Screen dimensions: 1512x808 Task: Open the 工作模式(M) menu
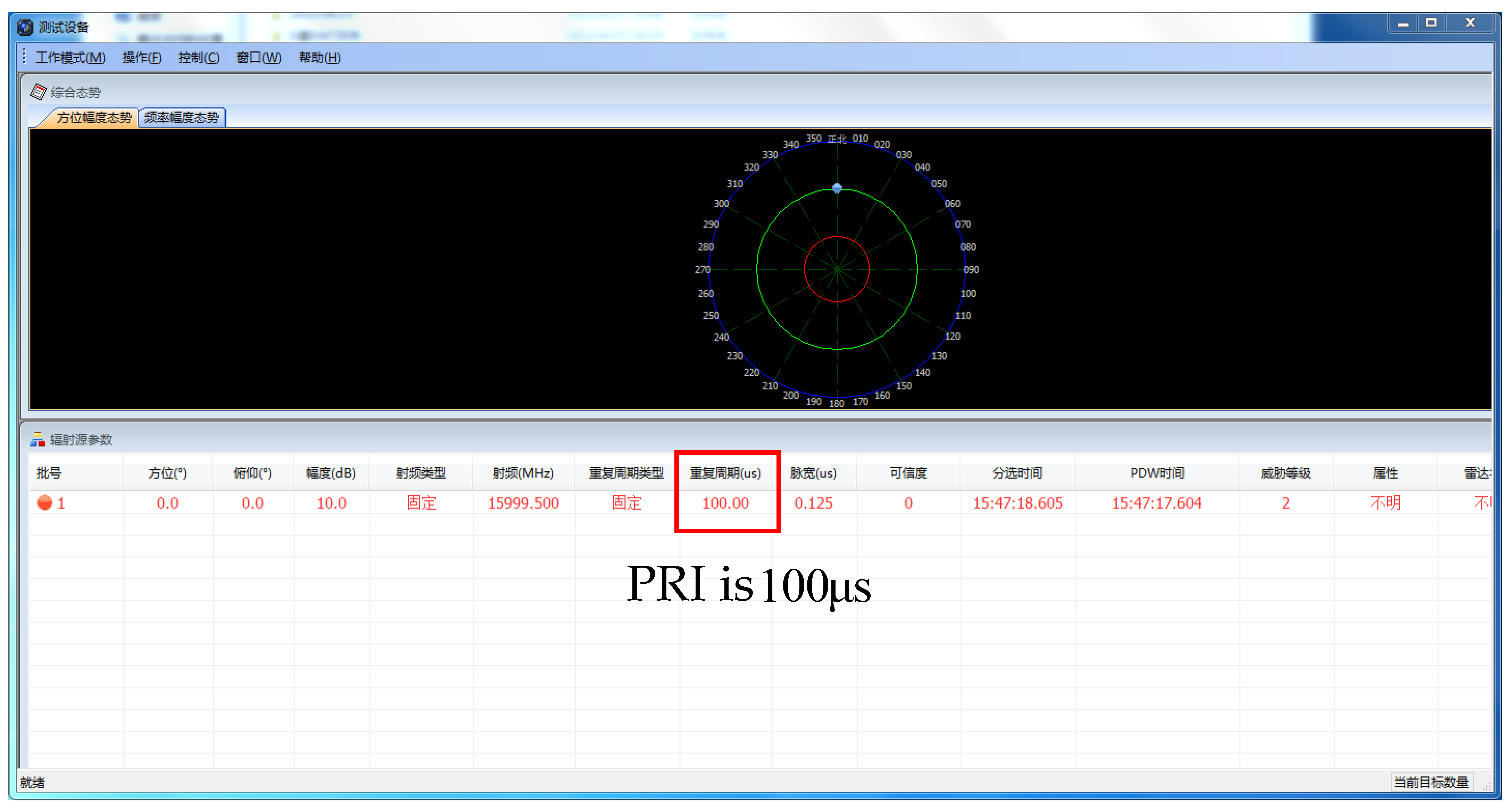[x=70, y=58]
